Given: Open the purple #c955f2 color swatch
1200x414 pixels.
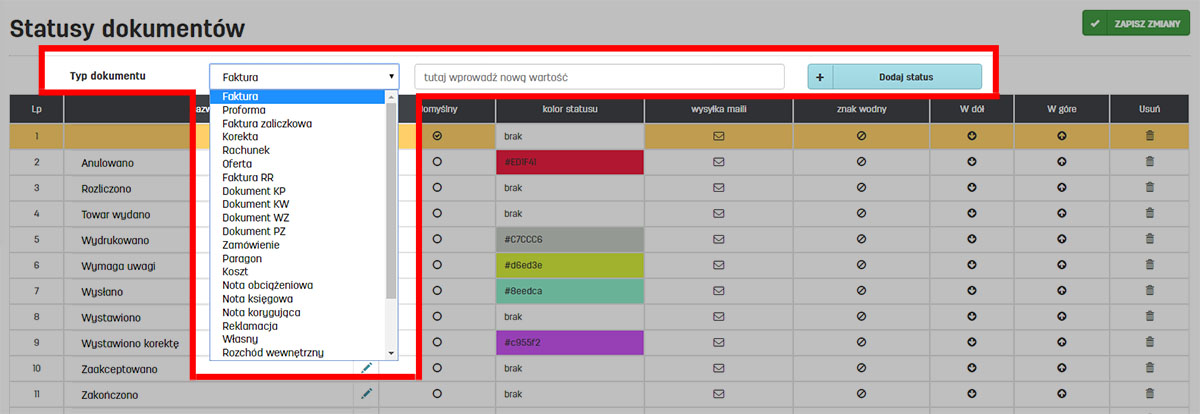Looking at the screenshot, I should click(569, 343).
